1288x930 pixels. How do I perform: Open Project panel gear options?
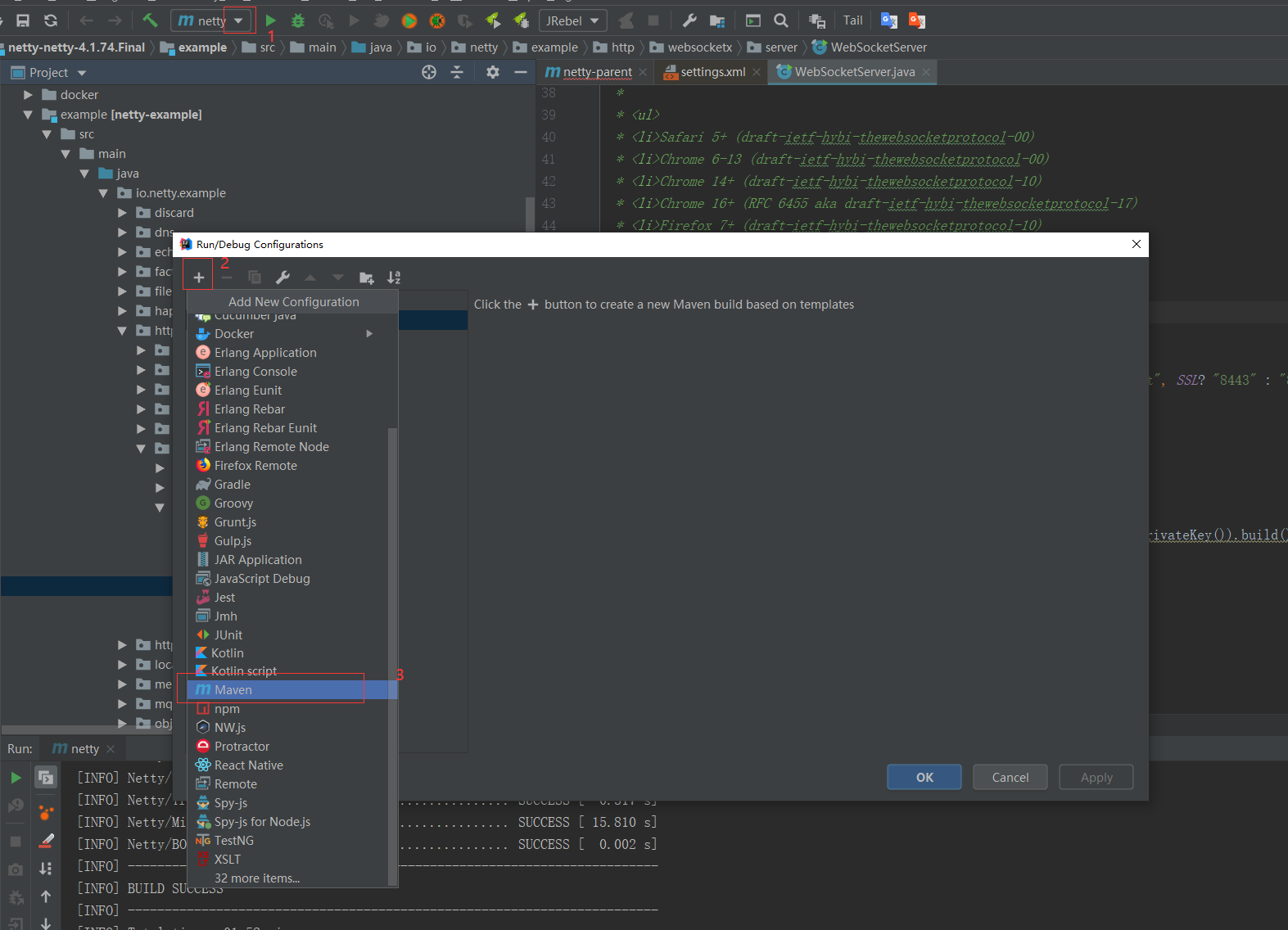coord(492,72)
